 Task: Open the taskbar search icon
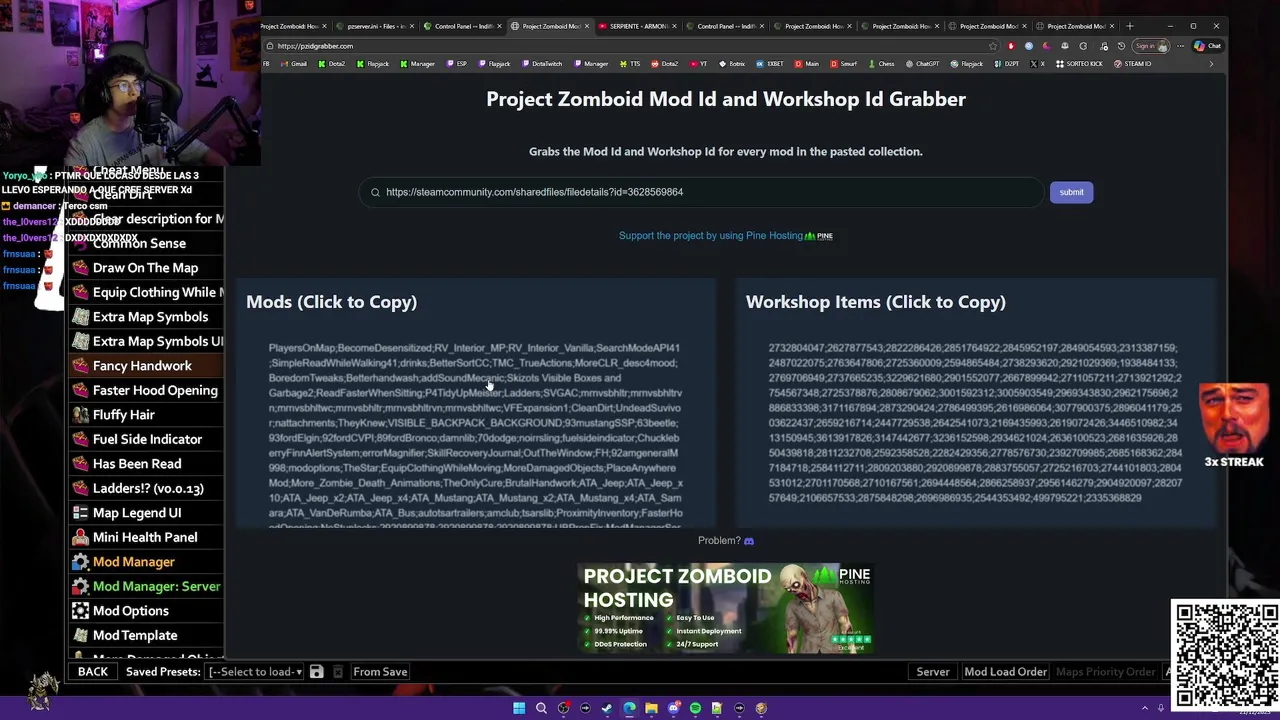click(541, 708)
